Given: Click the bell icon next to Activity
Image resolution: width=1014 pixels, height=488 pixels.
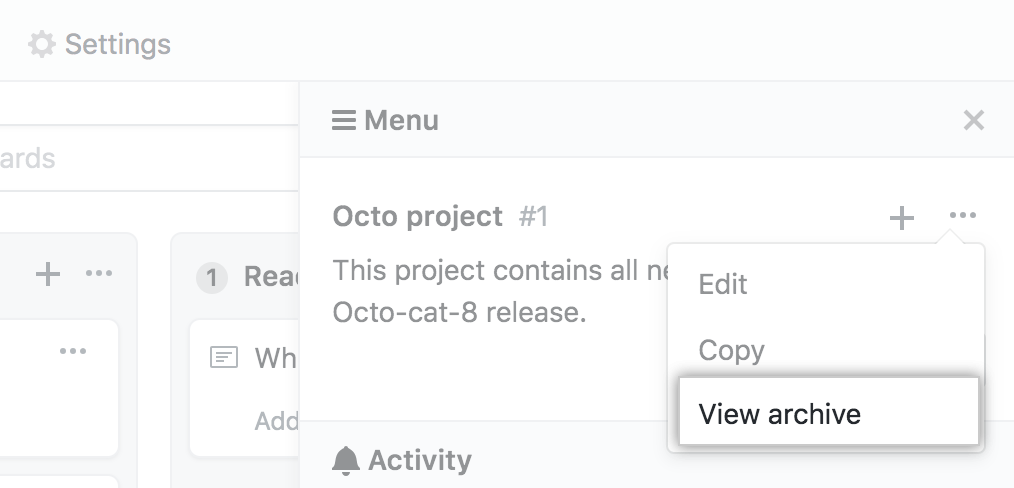Looking at the screenshot, I should click(x=346, y=460).
